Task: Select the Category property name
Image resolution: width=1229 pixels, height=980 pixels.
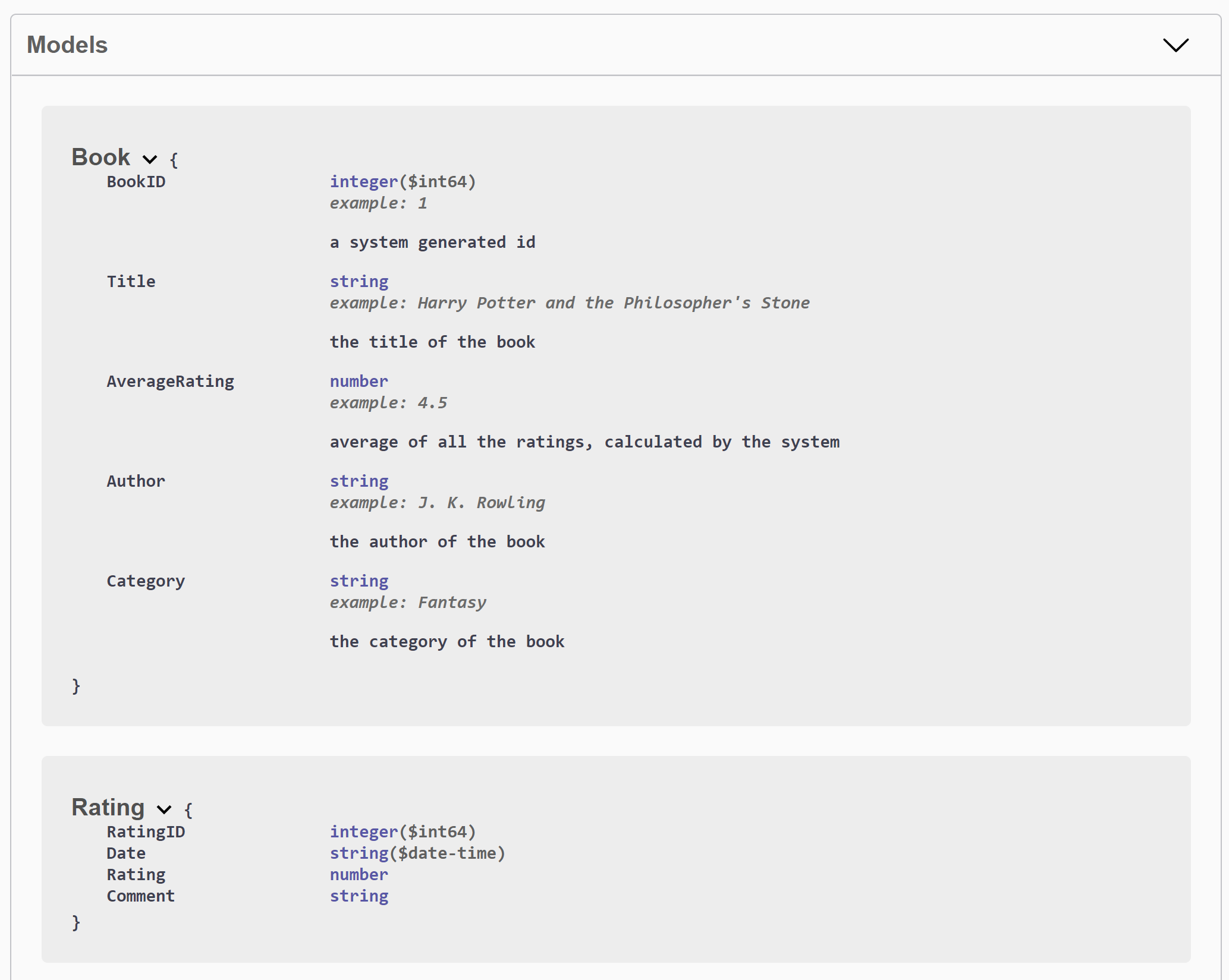Action: tap(146, 581)
